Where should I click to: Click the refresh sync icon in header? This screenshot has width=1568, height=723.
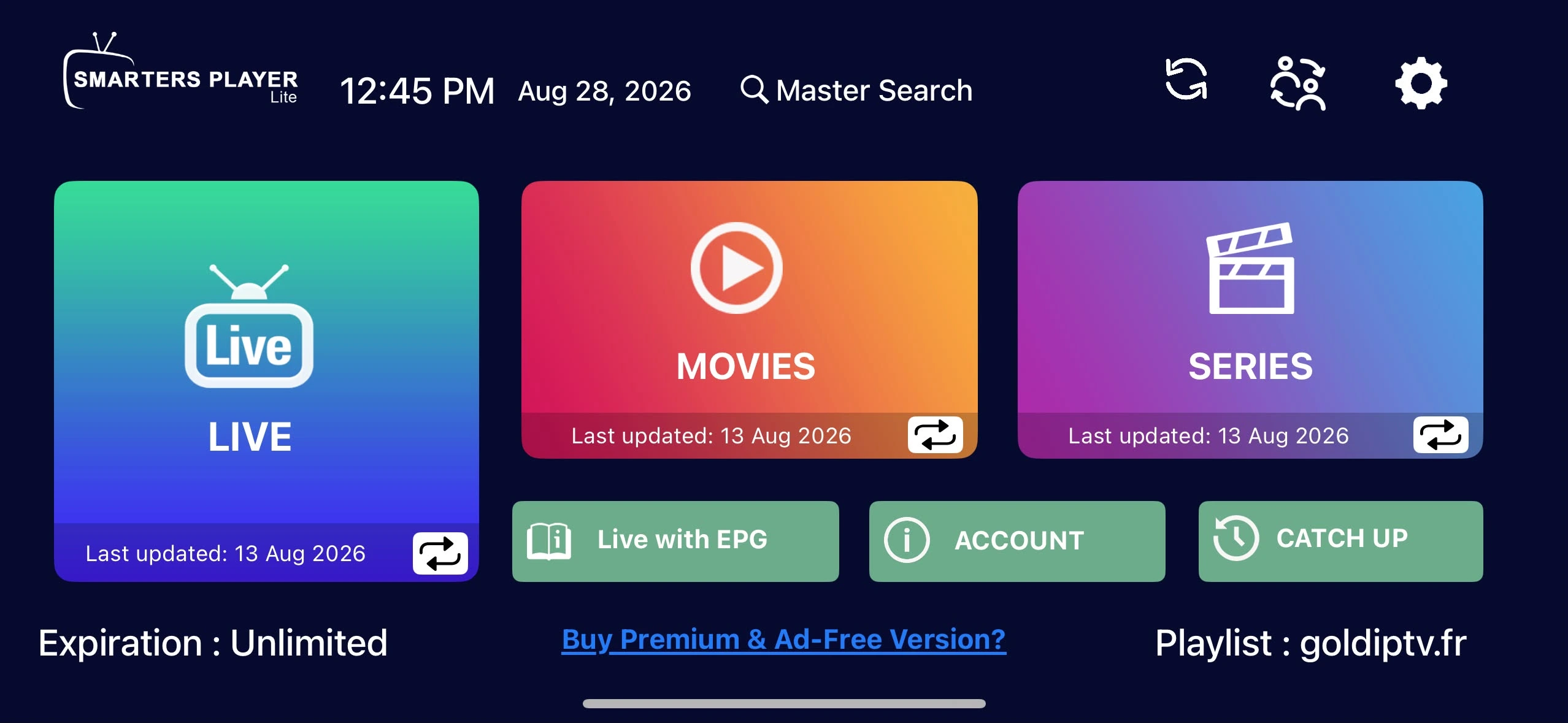click(x=1186, y=79)
